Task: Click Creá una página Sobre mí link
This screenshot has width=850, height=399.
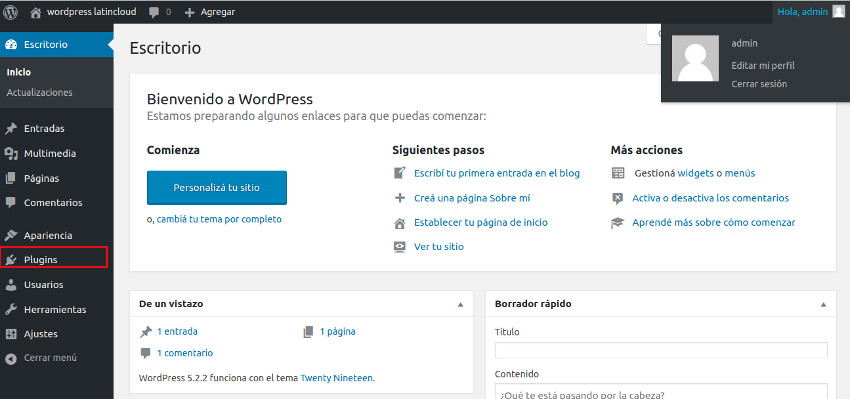Action: 472,198
